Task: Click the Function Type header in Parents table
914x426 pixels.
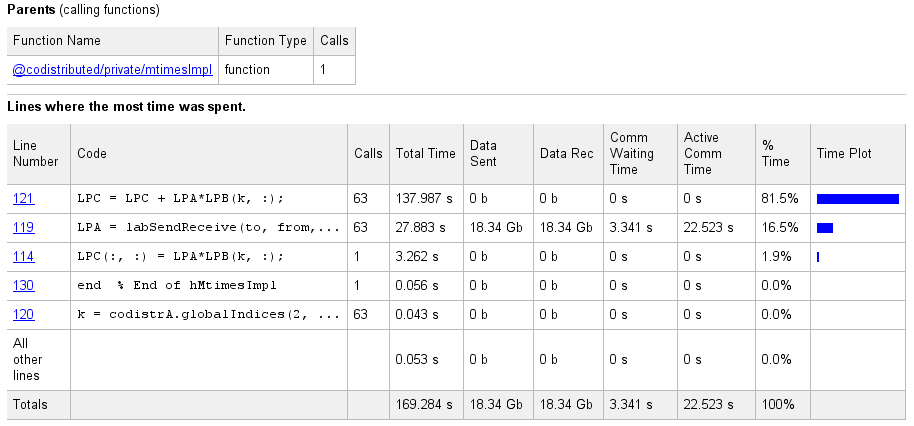Action: 264,41
